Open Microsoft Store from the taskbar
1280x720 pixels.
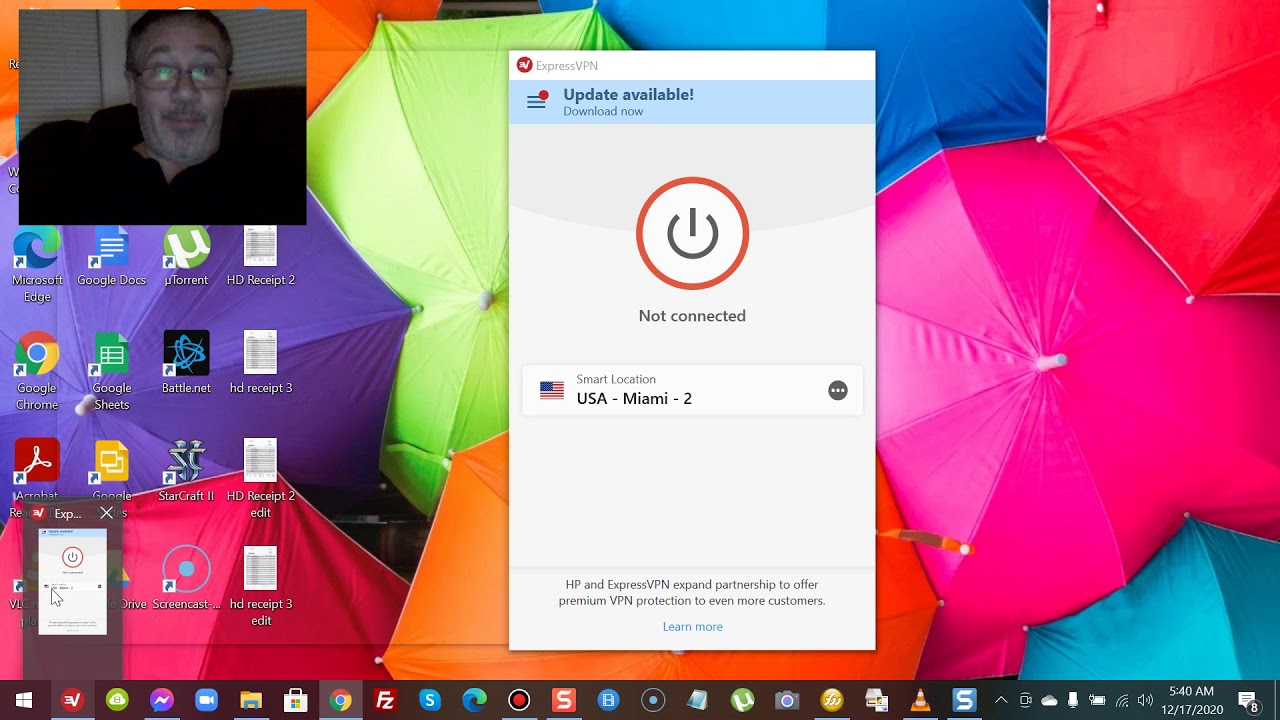pyautogui.click(x=296, y=700)
